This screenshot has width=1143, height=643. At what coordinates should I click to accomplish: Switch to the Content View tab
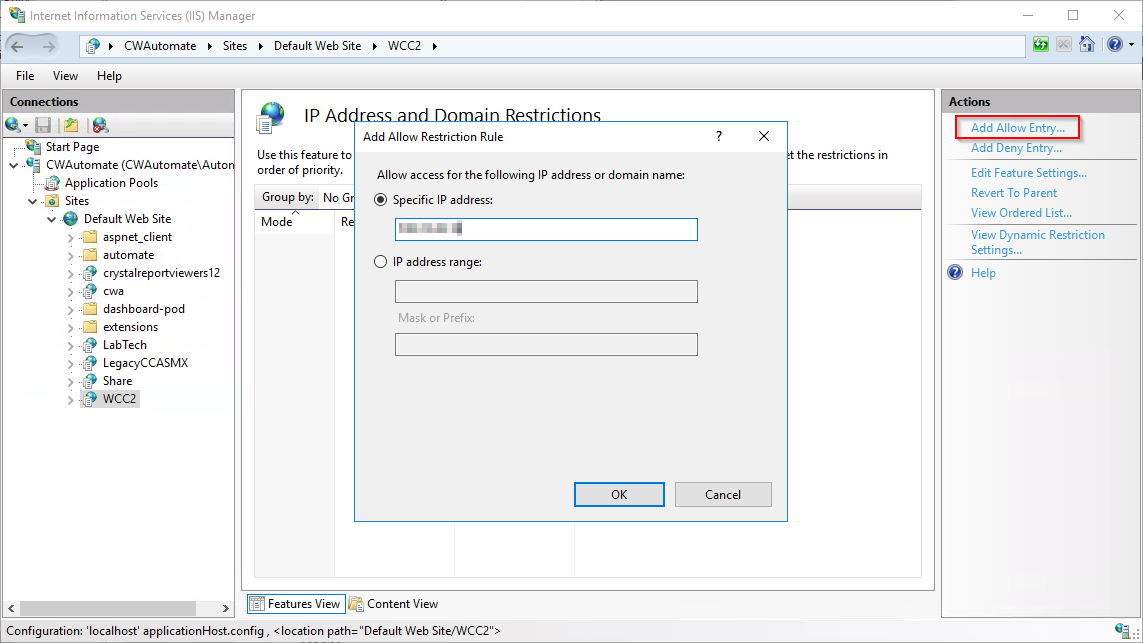tap(394, 604)
